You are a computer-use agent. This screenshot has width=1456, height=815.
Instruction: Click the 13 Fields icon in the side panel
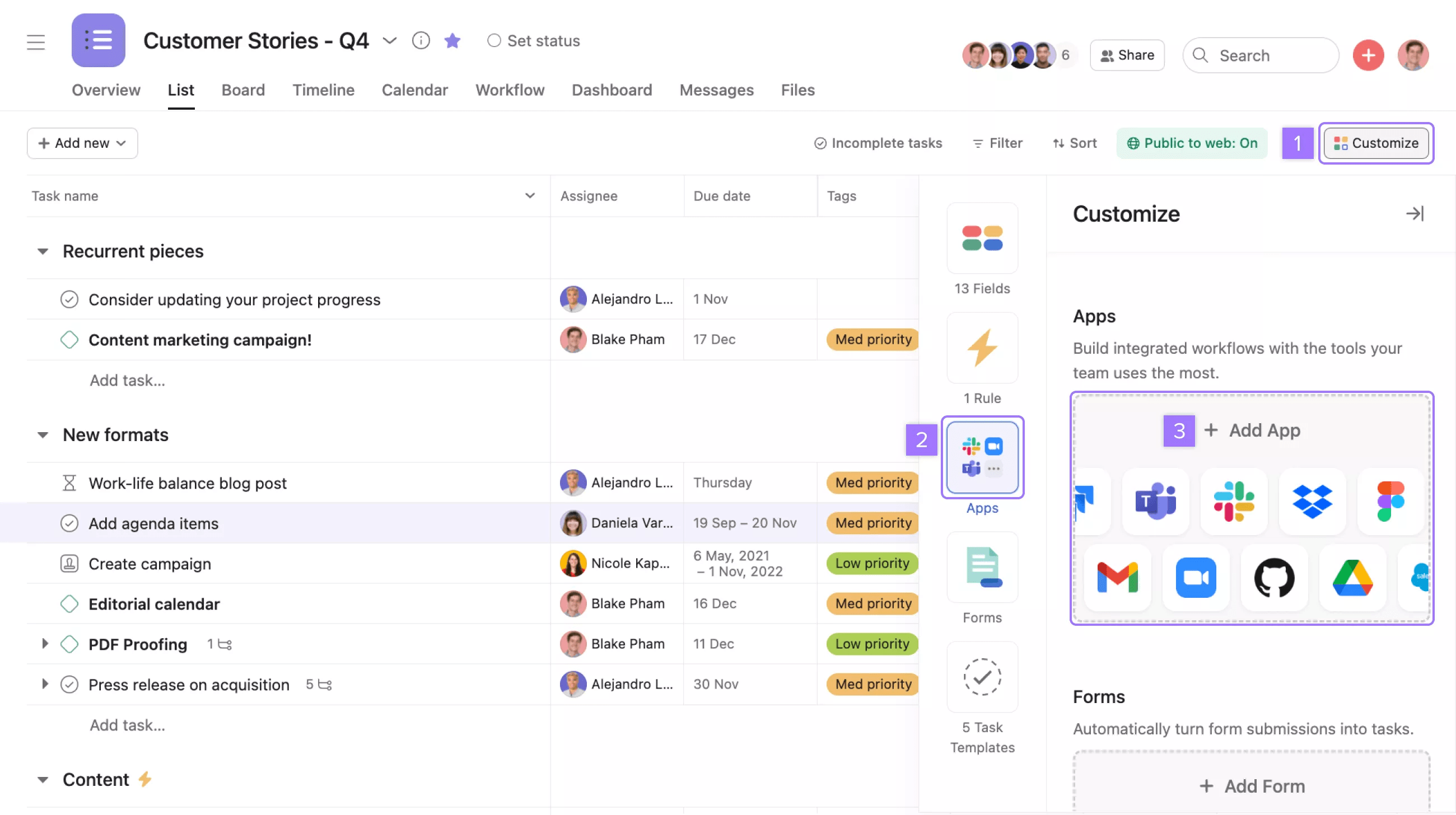point(982,239)
